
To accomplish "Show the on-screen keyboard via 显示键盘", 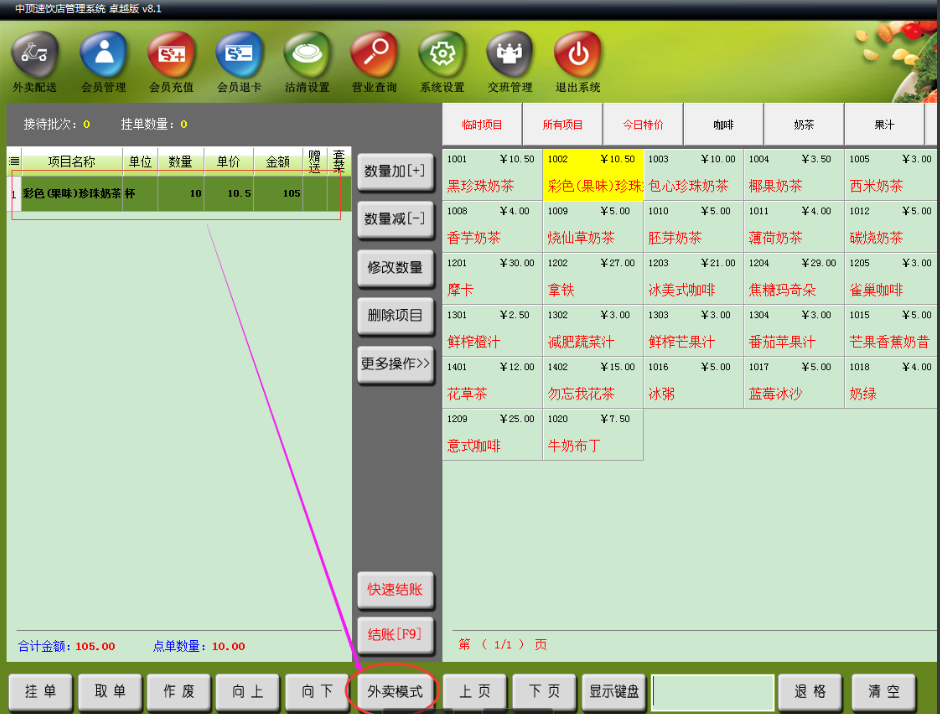I will click(614, 692).
